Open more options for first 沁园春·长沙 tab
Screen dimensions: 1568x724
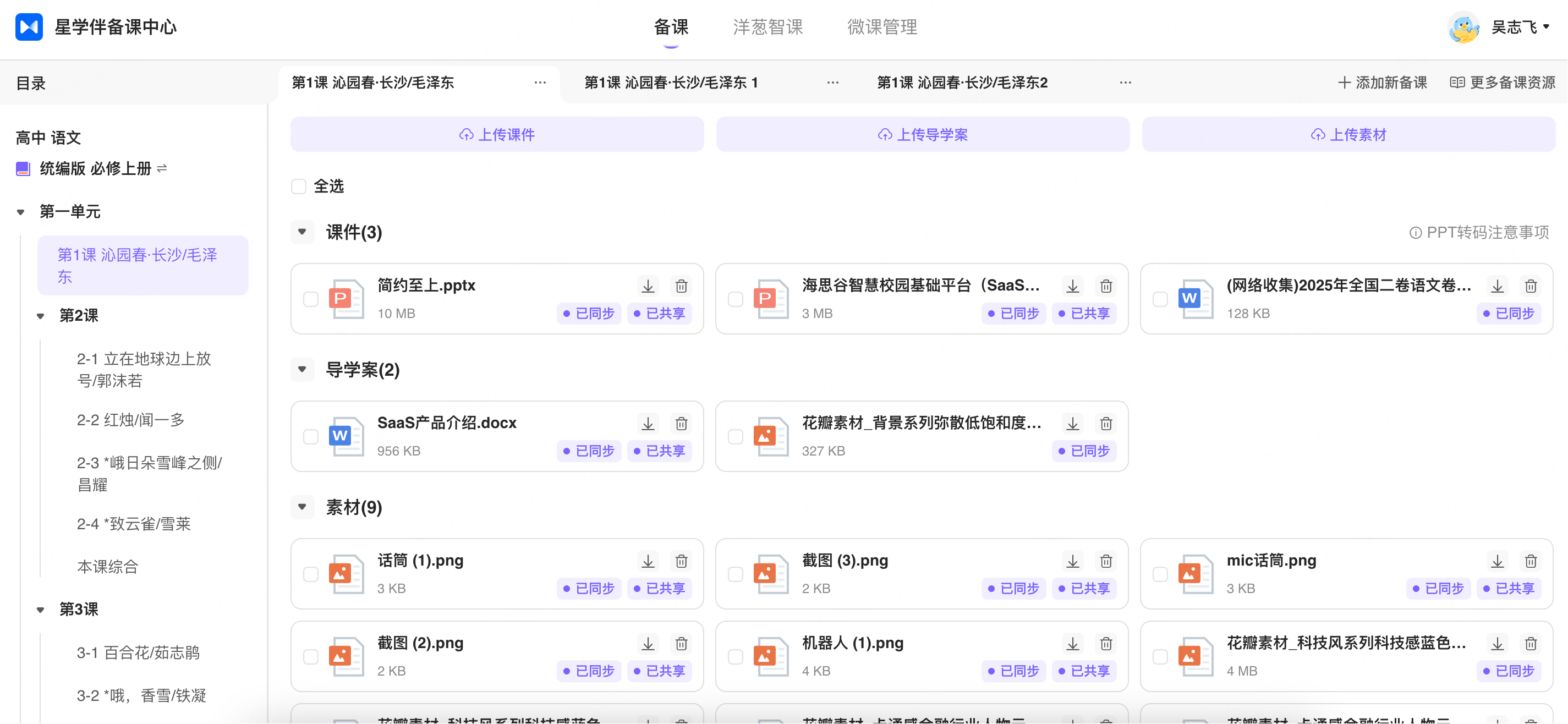pyautogui.click(x=540, y=82)
